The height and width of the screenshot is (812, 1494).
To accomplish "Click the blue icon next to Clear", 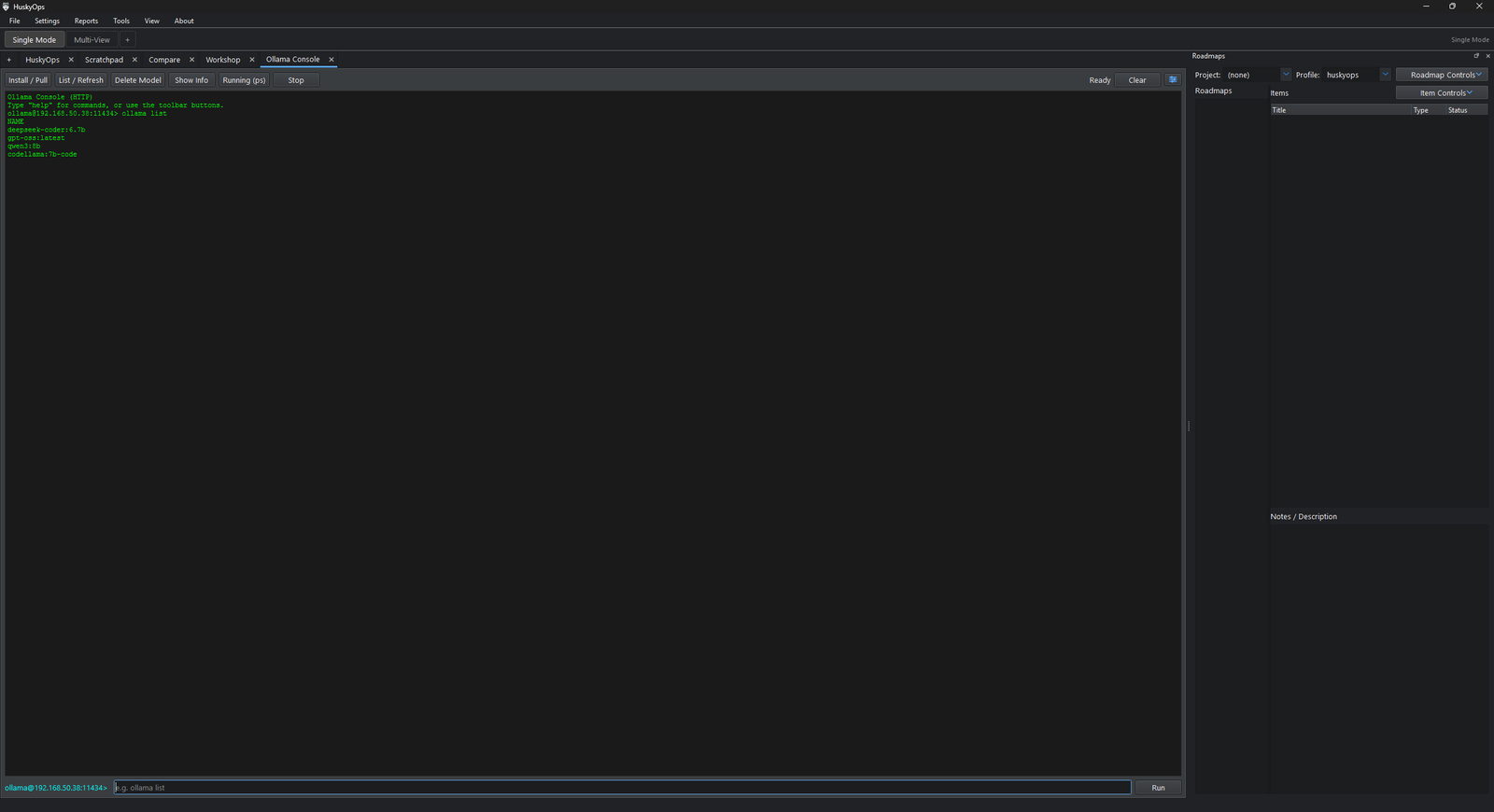I will coord(1174,80).
